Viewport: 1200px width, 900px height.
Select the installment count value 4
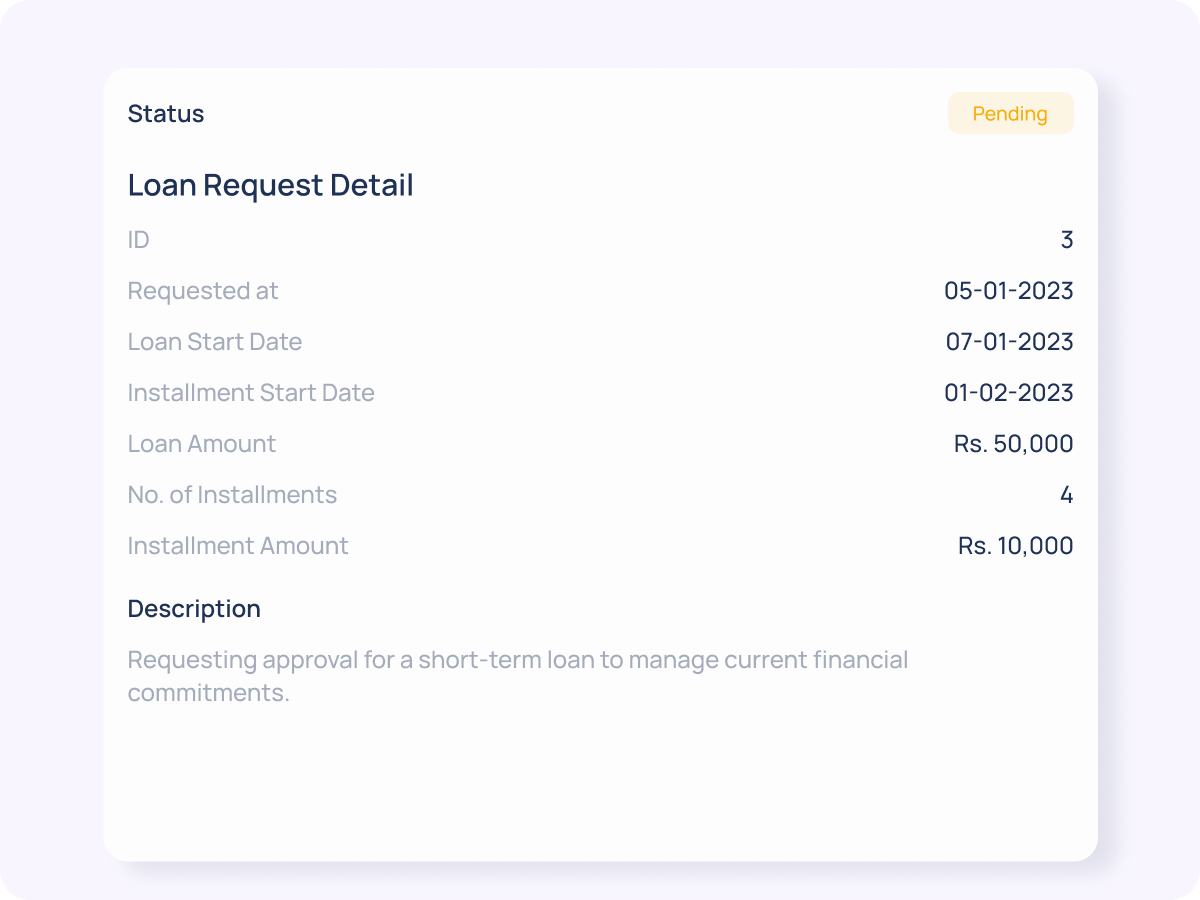tap(1066, 495)
